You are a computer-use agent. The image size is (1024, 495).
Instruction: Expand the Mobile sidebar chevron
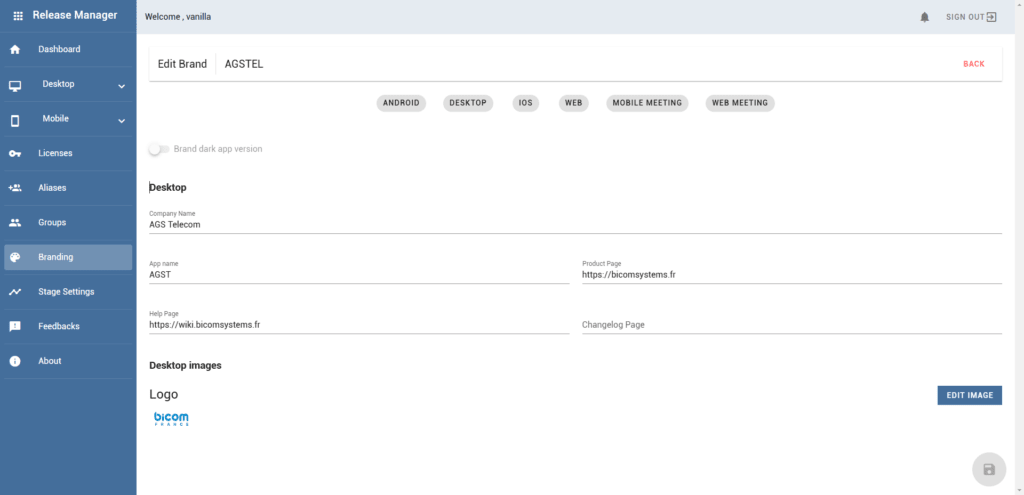(x=121, y=120)
